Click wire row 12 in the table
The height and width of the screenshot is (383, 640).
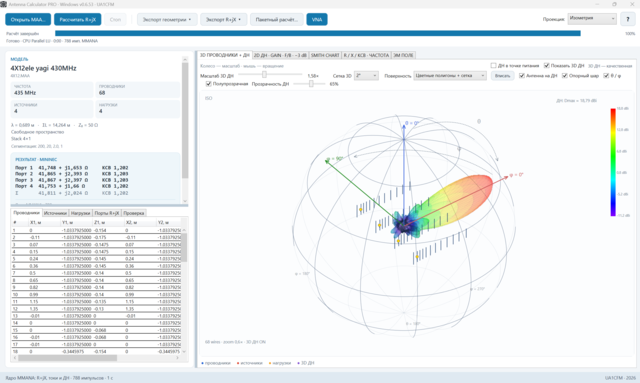96,309
